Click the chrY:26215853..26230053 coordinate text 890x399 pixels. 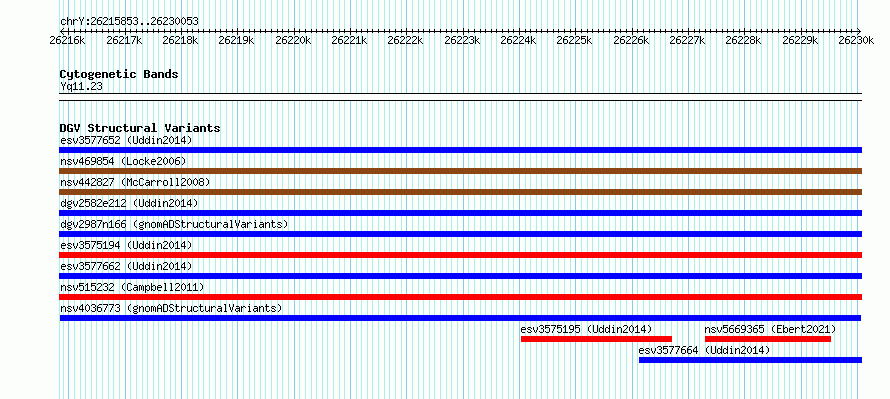coord(129,22)
